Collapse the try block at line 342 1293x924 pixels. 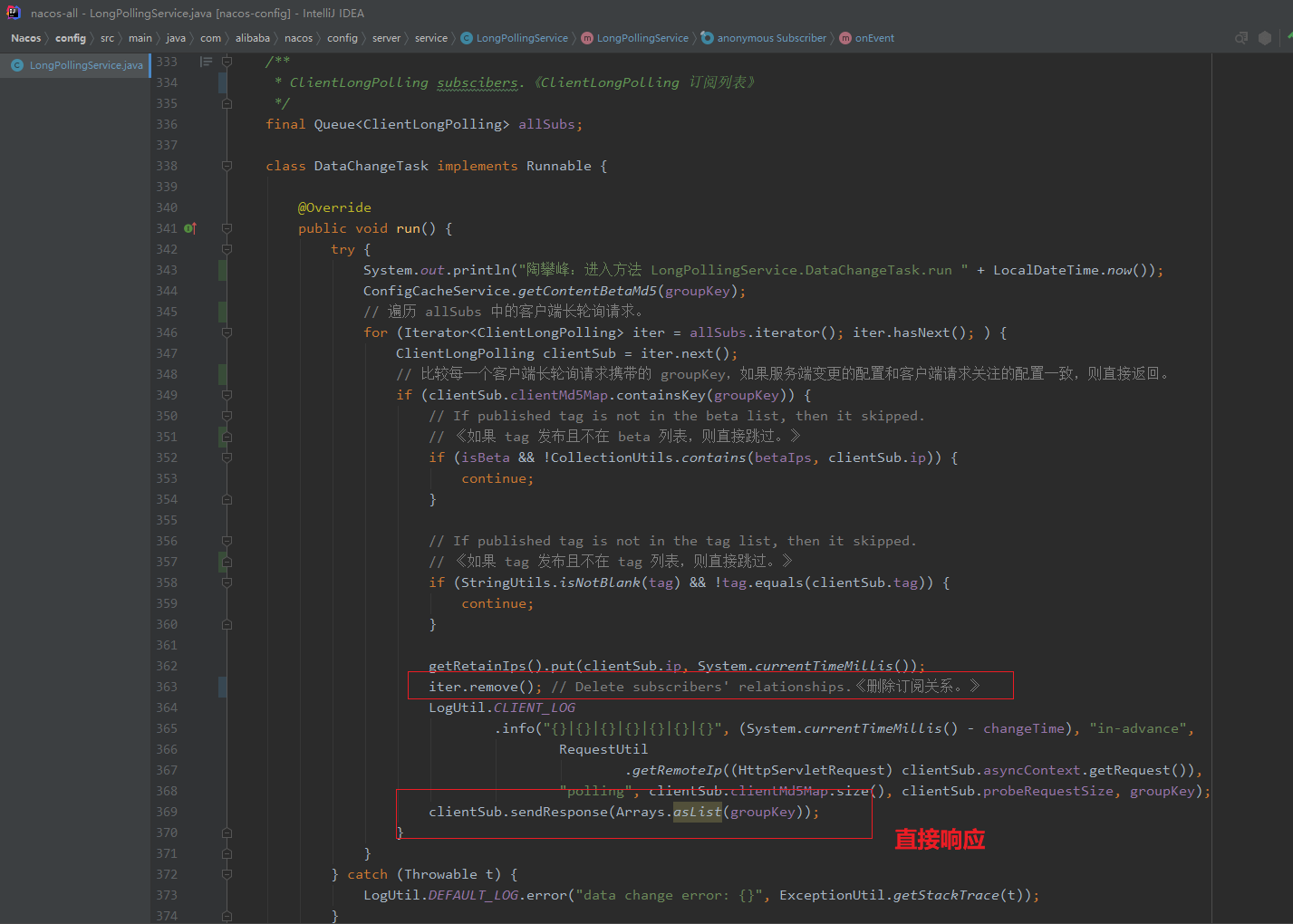pos(227,249)
